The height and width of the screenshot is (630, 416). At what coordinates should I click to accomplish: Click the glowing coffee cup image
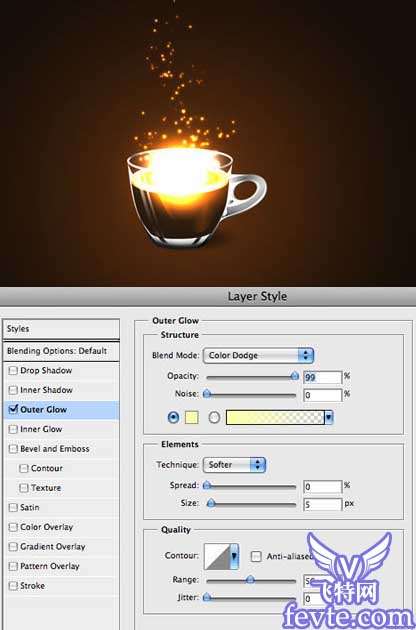pos(196,197)
